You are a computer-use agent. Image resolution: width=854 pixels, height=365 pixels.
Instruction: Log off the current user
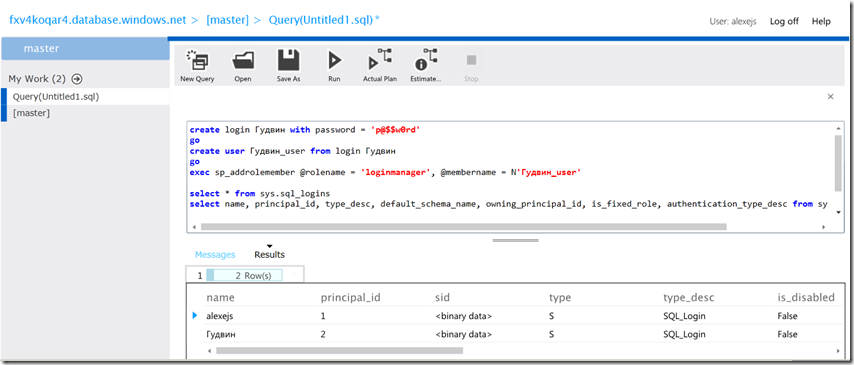[x=784, y=22]
